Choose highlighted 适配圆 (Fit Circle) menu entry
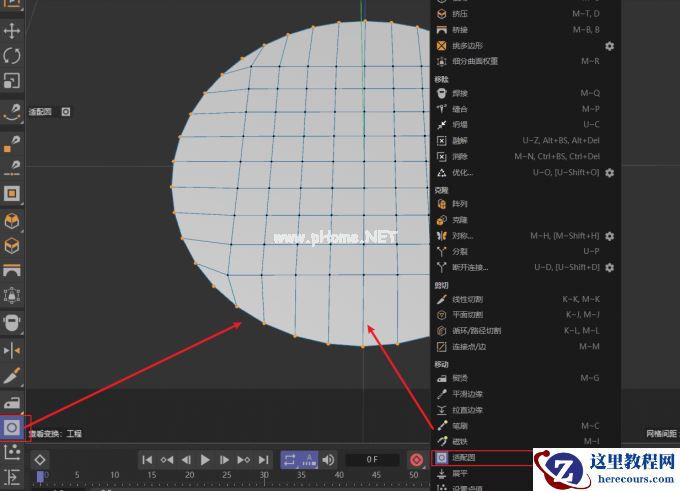This screenshot has height=491, width=680. coord(482,458)
